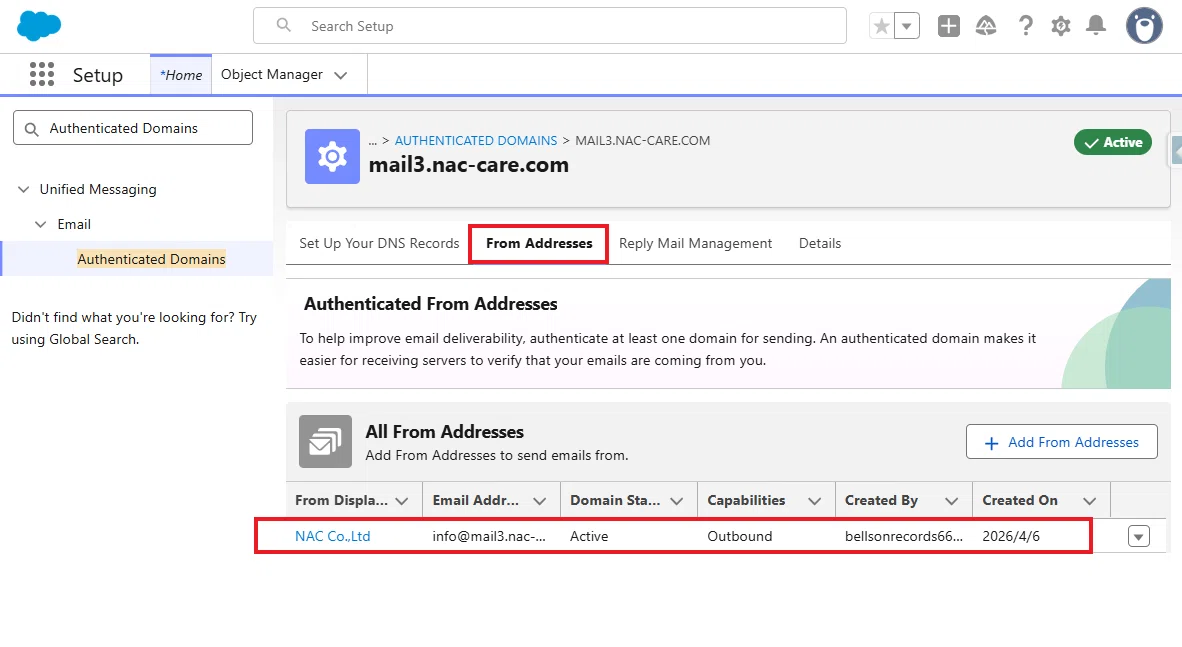This screenshot has width=1182, height=647.
Task: Click the Salesforce cloud logo
Action: click(x=38, y=26)
